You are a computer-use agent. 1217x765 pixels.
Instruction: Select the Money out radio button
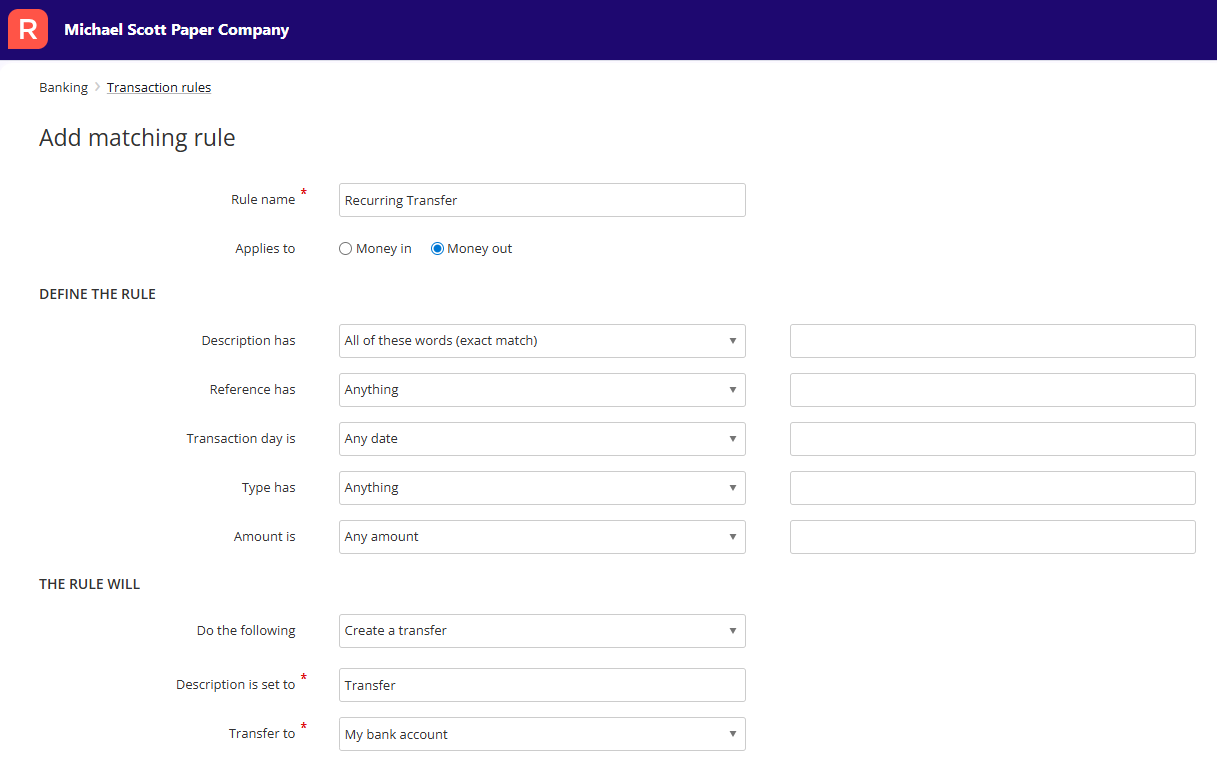pyautogui.click(x=437, y=249)
